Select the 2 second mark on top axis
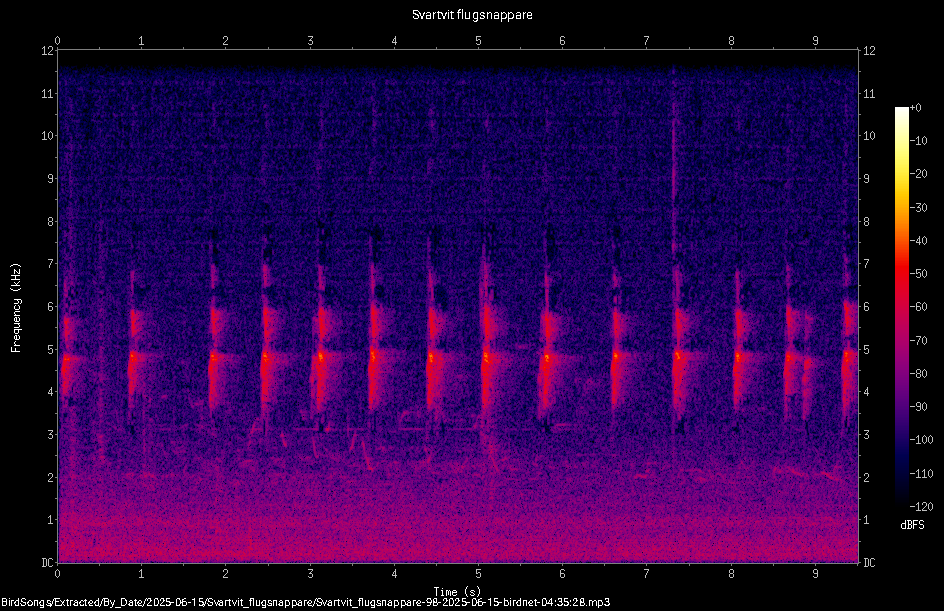 pyautogui.click(x=225, y=41)
